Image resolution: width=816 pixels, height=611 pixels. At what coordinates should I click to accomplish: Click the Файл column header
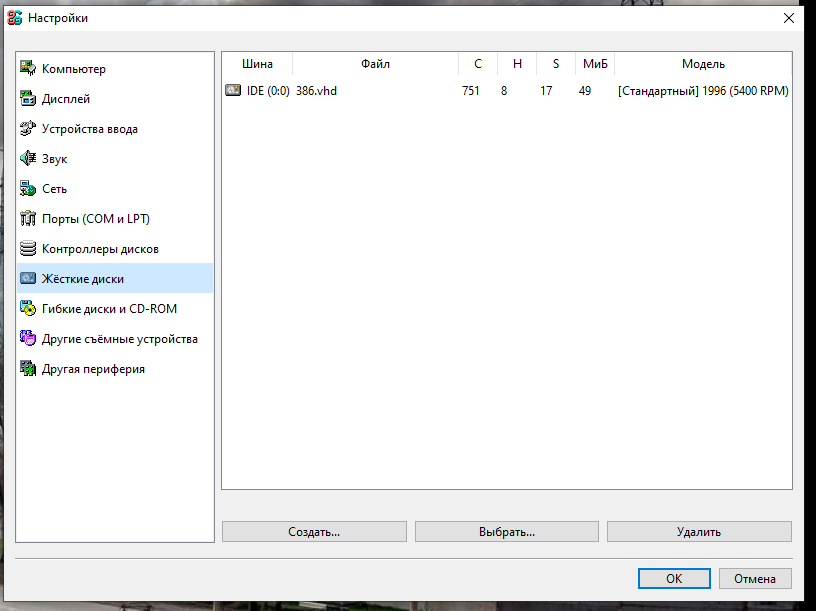point(375,64)
